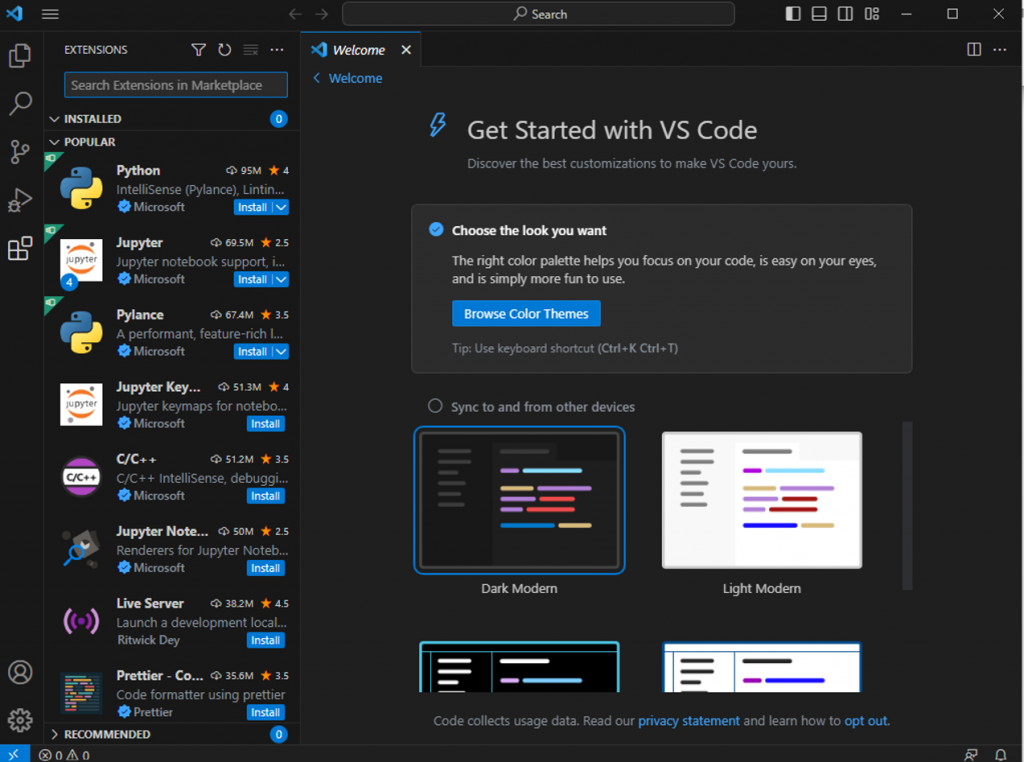Open Source Control view
Screen dimensions: 1024x762
click(x=20, y=151)
